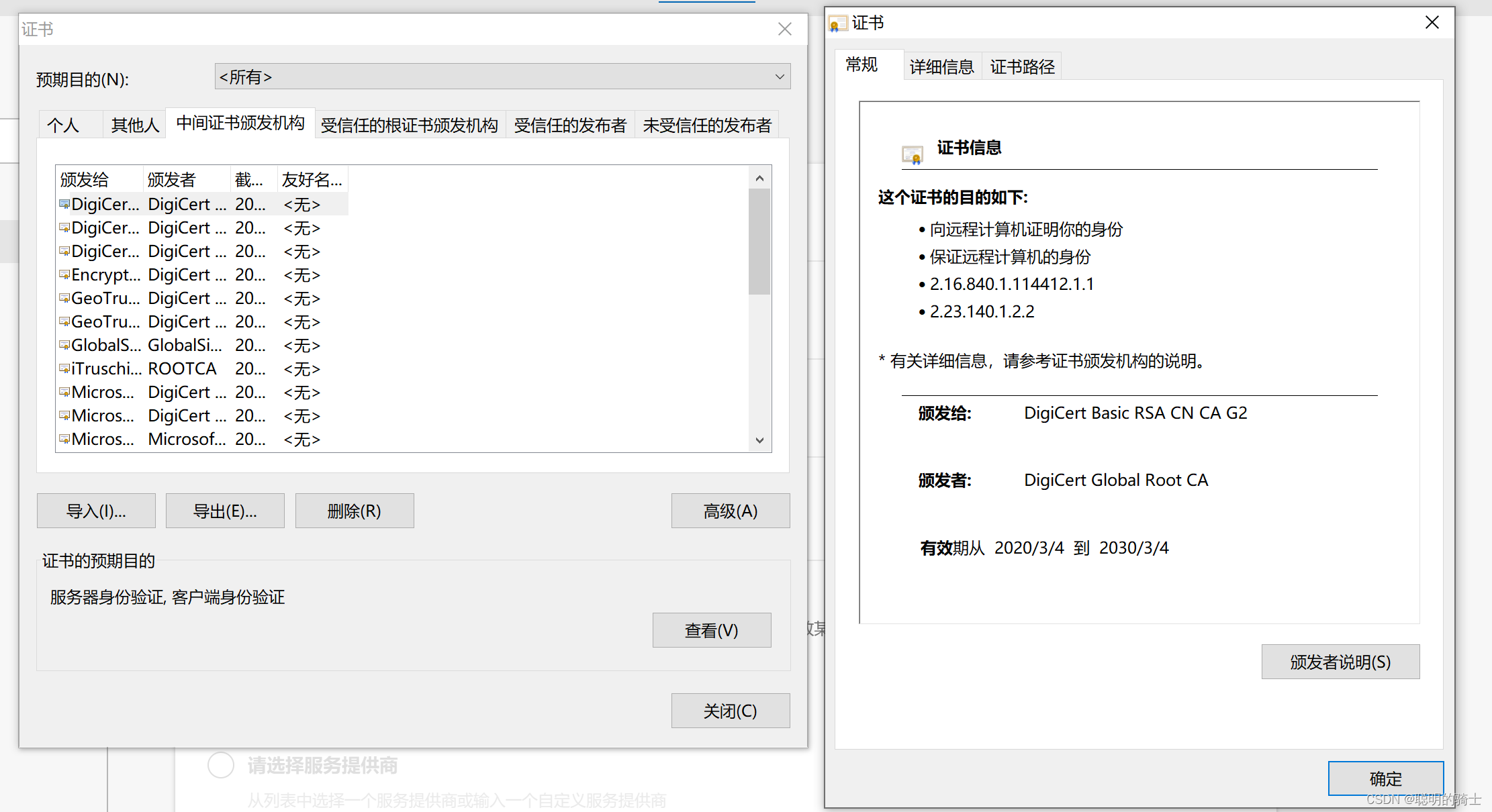Click the large certificate info icon
This screenshot has height=812, width=1492.
tap(912, 155)
